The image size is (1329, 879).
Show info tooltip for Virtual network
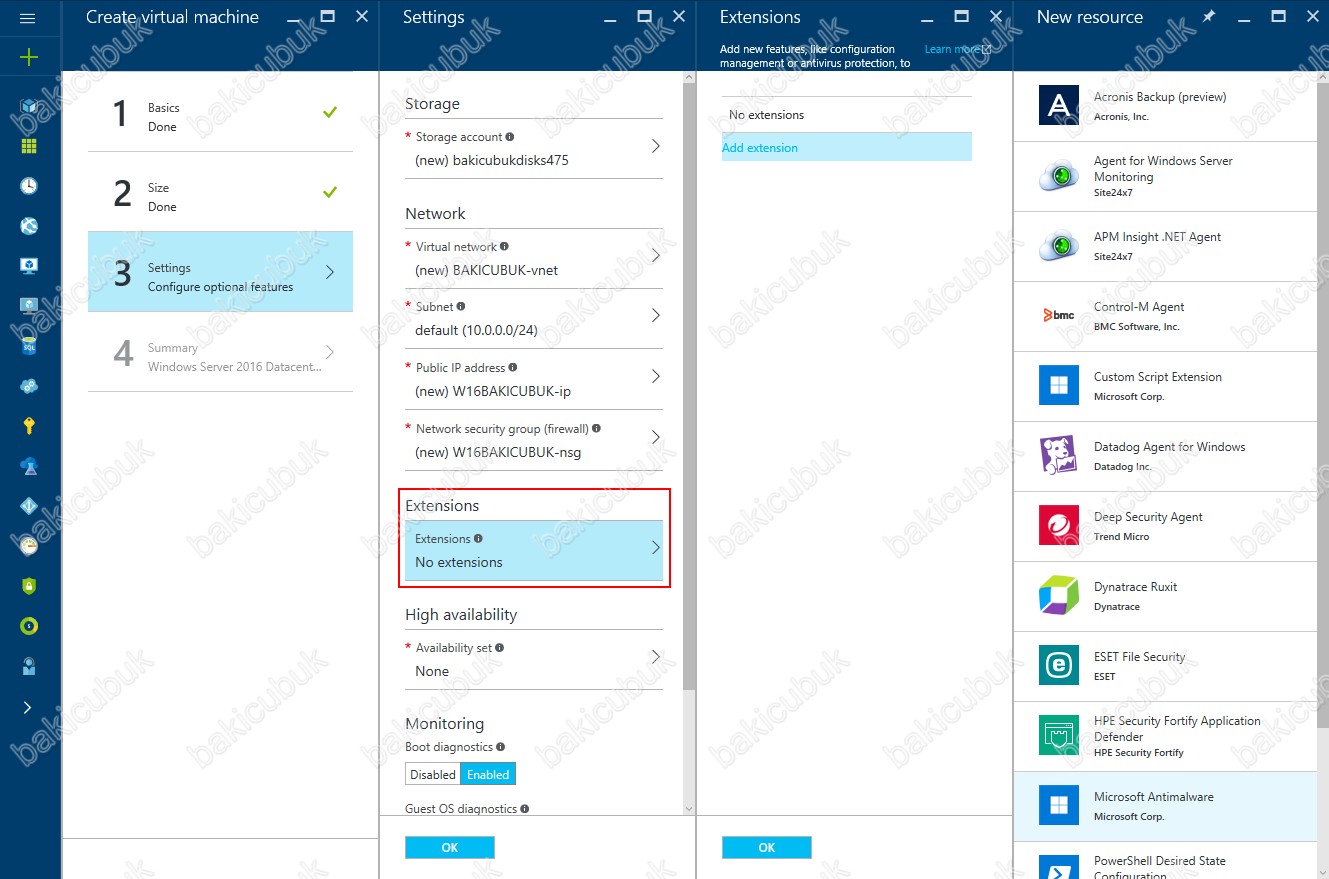point(504,246)
